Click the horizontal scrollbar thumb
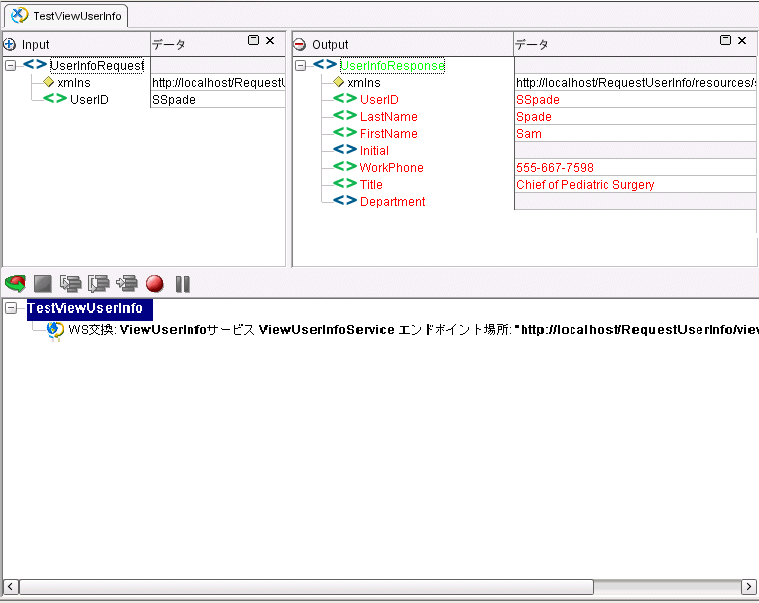This screenshot has height=603, width=759. click(x=306, y=587)
